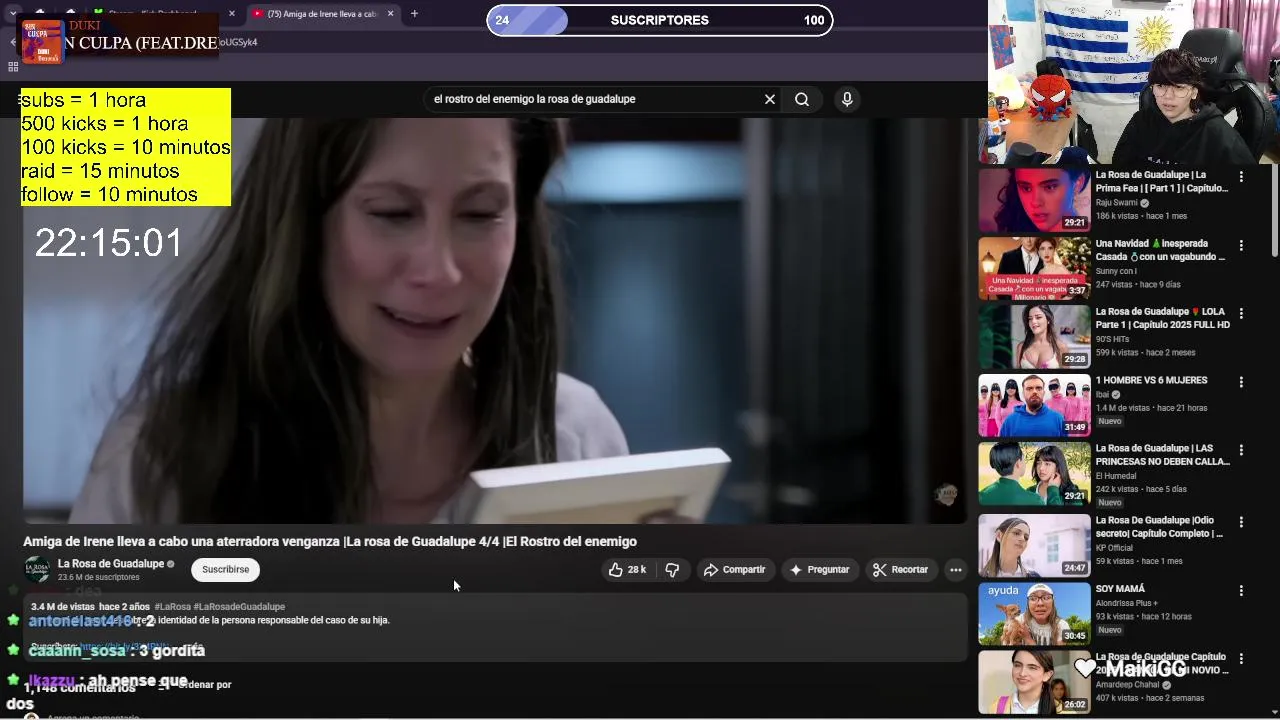
Task: Open SOY MAMÁ video thumbnail
Action: coord(1034,613)
